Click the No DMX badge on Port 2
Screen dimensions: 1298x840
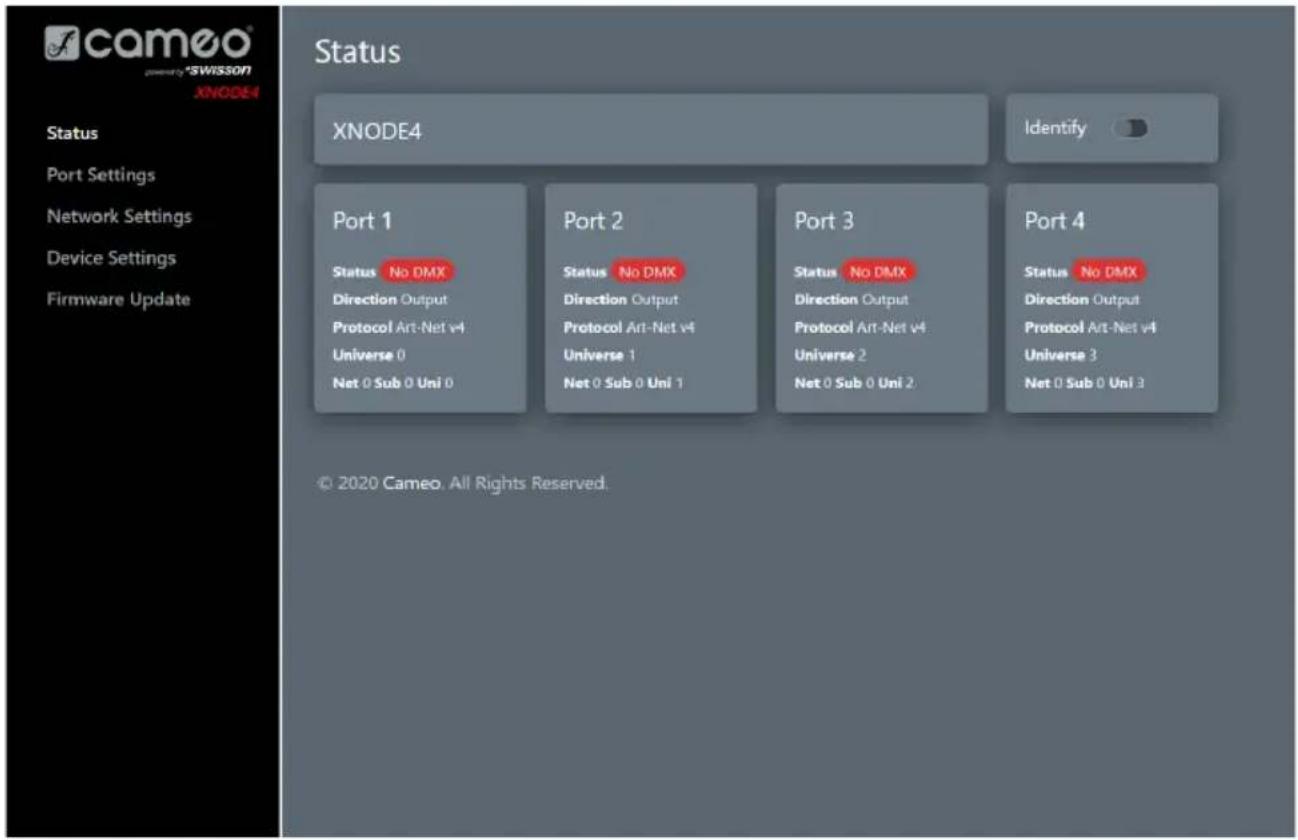coord(649,271)
